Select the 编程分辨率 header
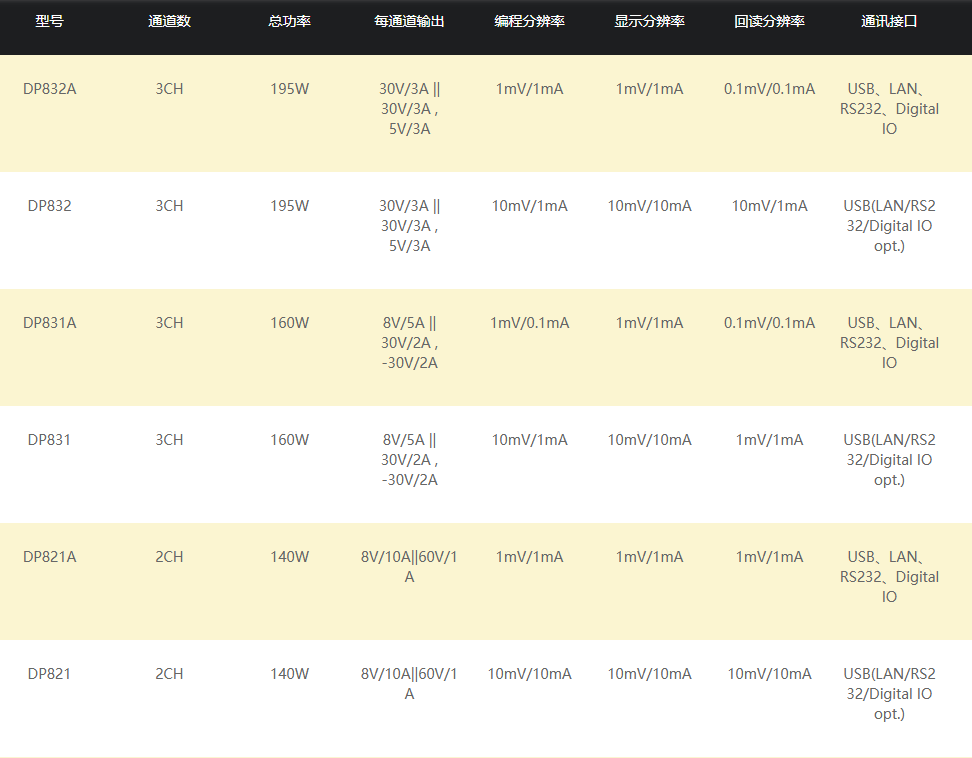The width and height of the screenshot is (972, 758). (529, 21)
